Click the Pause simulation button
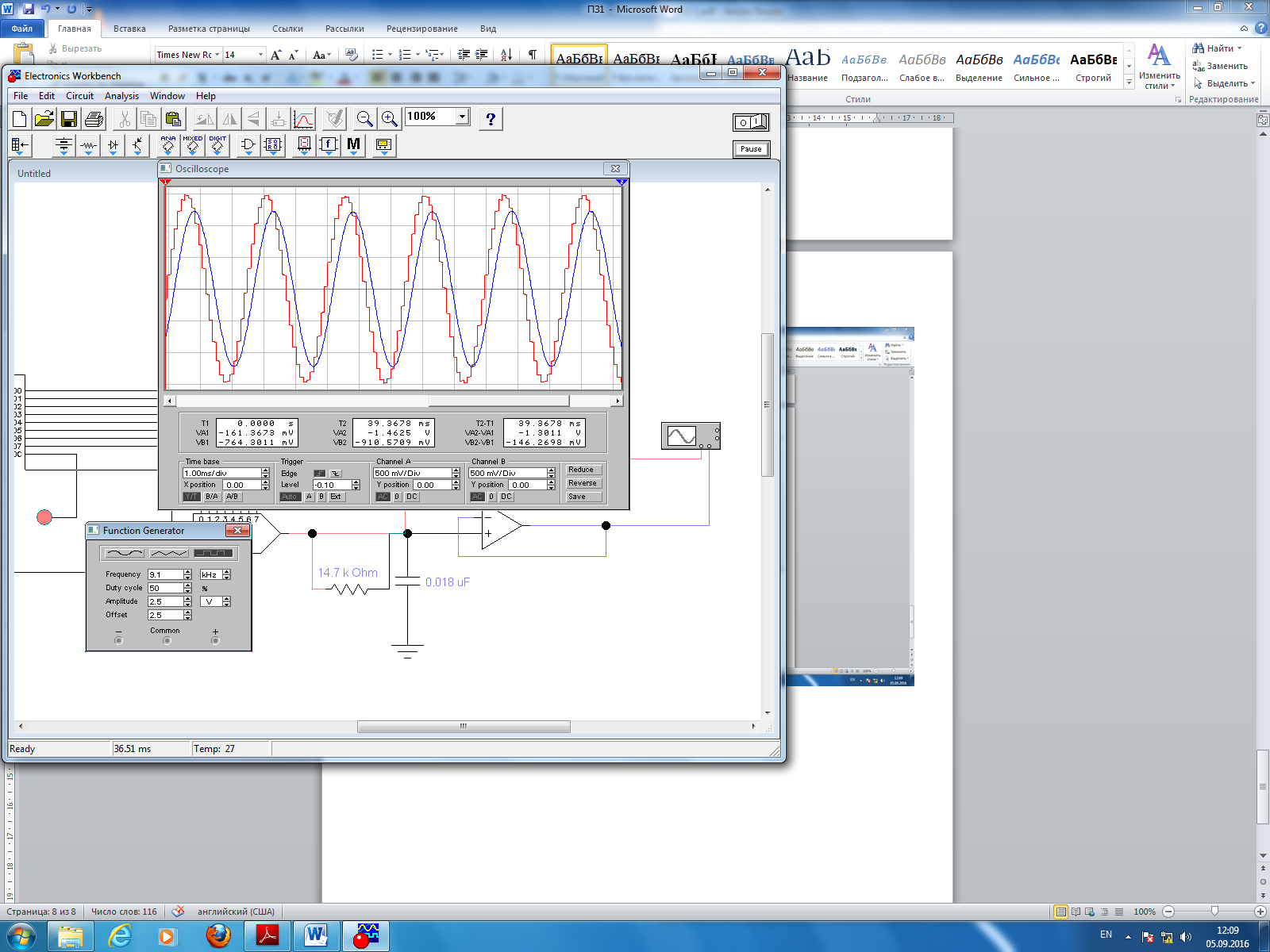 pos(751,149)
